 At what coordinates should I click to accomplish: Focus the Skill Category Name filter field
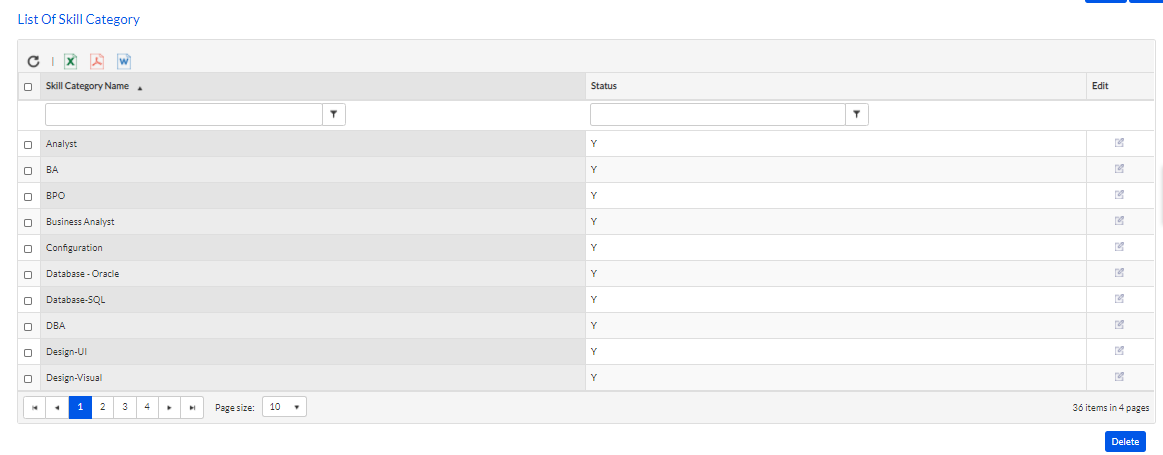coord(184,114)
